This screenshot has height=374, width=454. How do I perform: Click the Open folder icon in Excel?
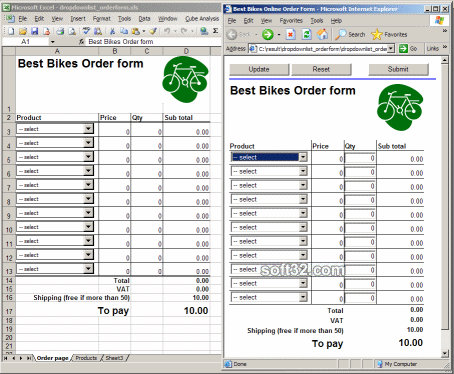(23, 31)
